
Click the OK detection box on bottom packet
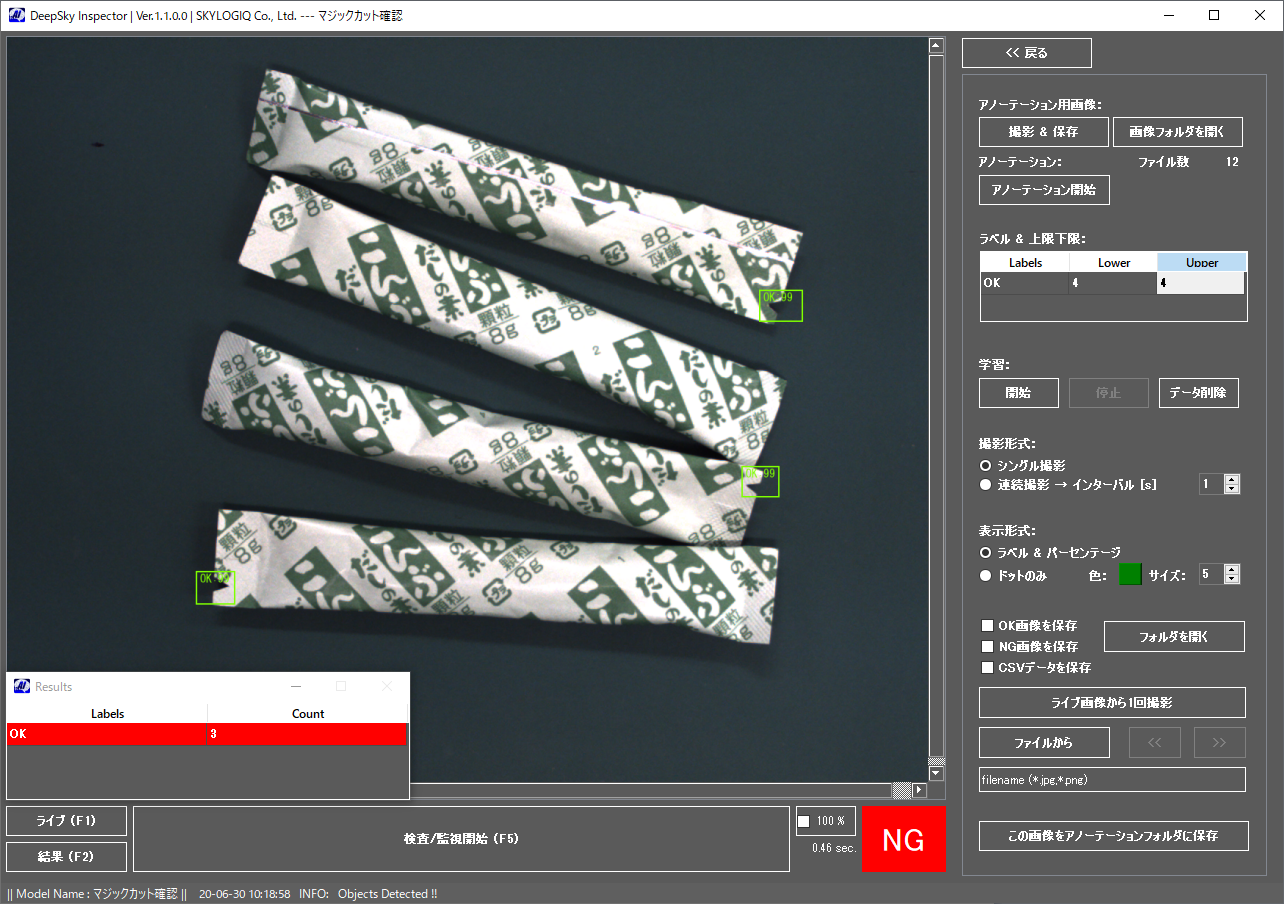[x=215, y=588]
